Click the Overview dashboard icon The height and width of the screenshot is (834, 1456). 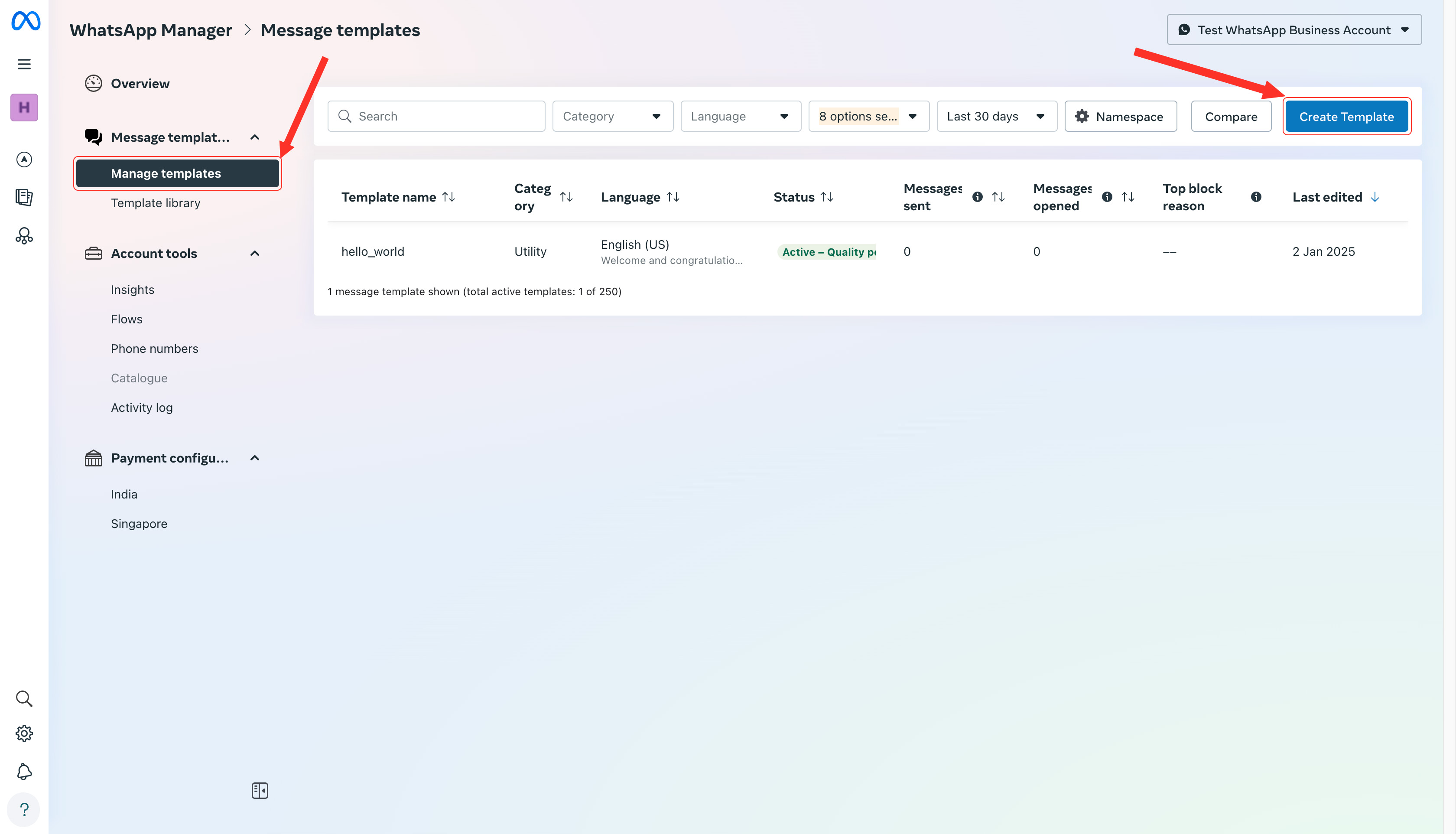click(93, 84)
